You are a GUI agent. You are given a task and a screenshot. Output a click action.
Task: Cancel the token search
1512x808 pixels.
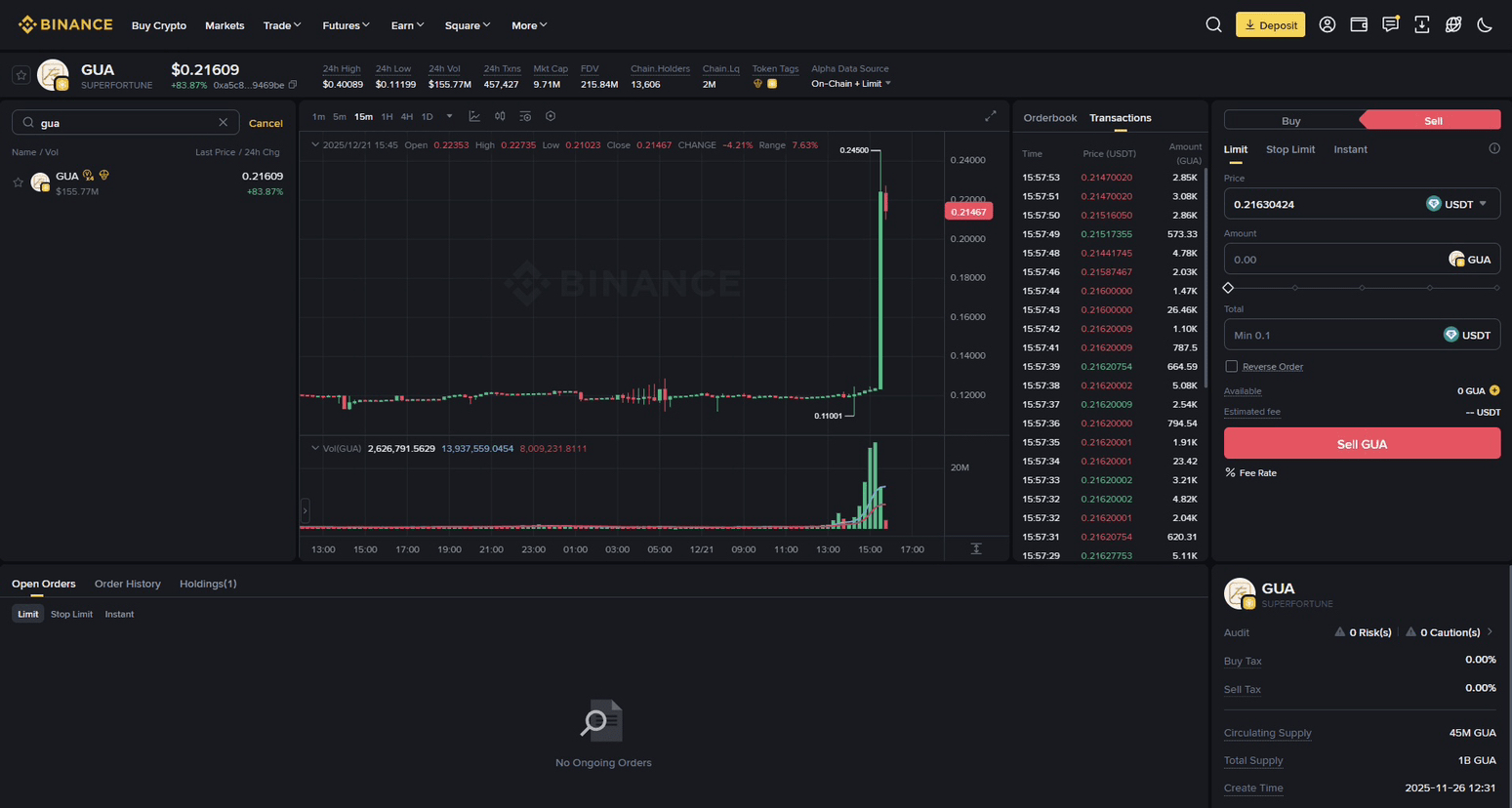(x=266, y=123)
